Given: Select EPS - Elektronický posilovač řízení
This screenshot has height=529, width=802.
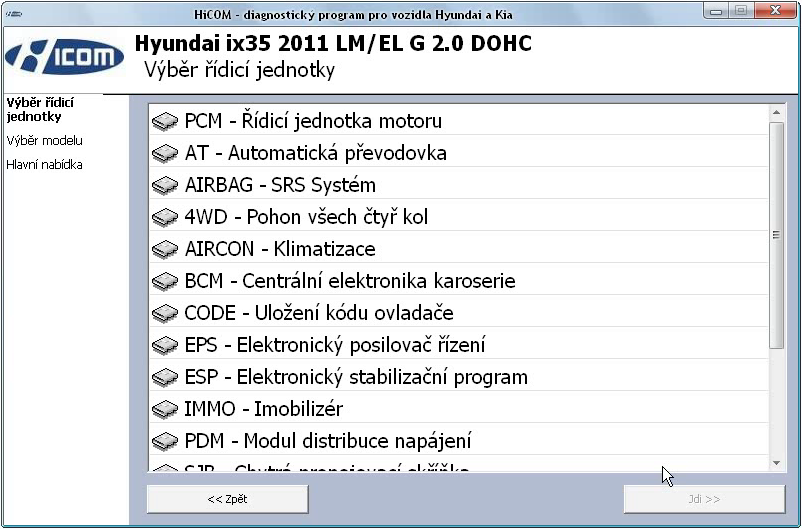Looking at the screenshot, I should (459, 345).
